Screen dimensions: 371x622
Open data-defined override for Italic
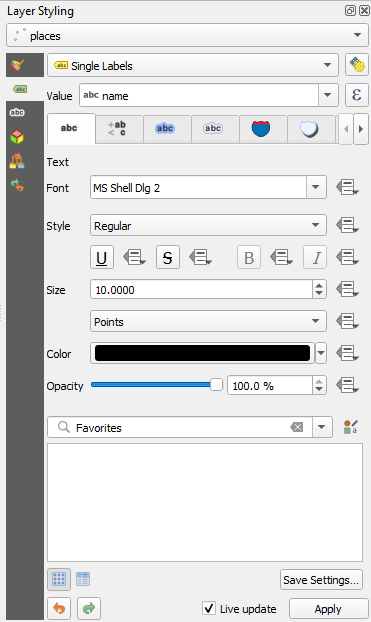(348, 257)
